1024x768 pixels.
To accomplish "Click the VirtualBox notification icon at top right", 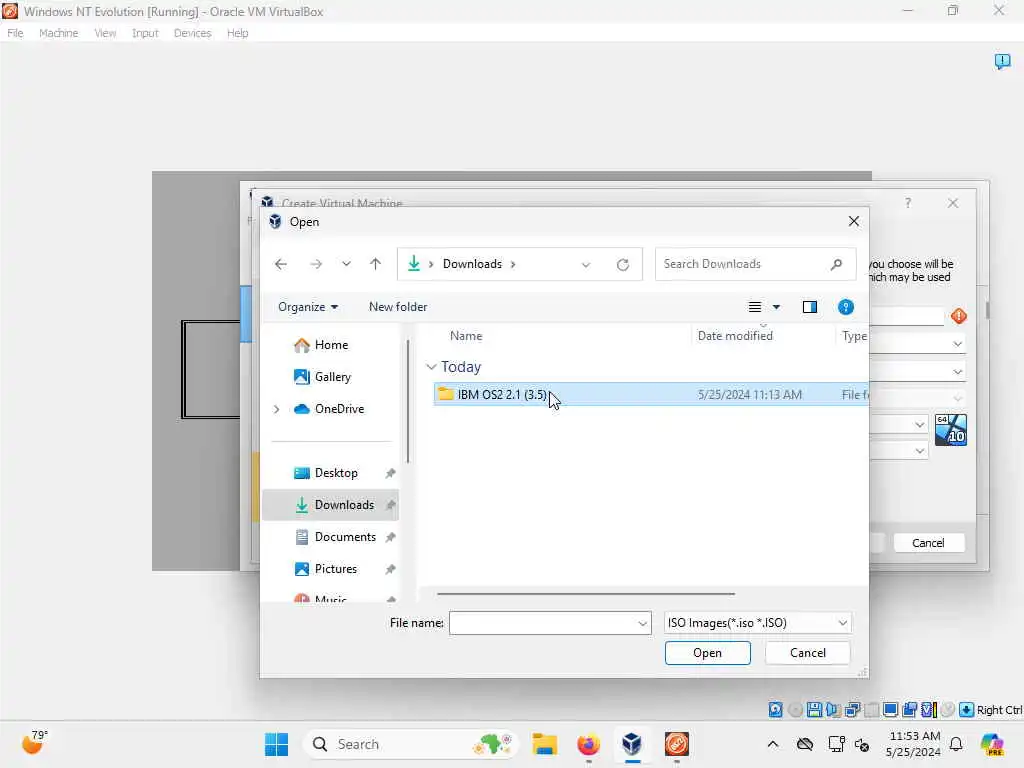I will [1002, 61].
